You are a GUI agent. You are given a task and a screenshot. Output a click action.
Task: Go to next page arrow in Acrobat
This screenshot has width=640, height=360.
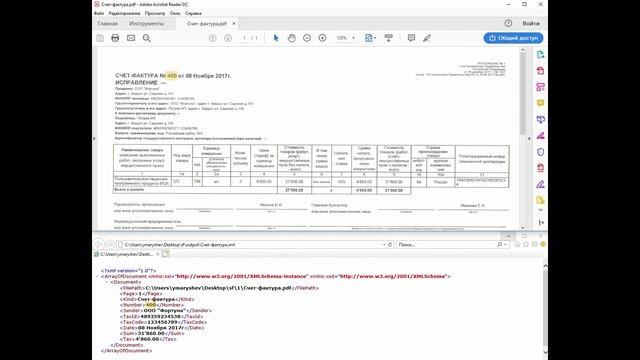coord(228,38)
